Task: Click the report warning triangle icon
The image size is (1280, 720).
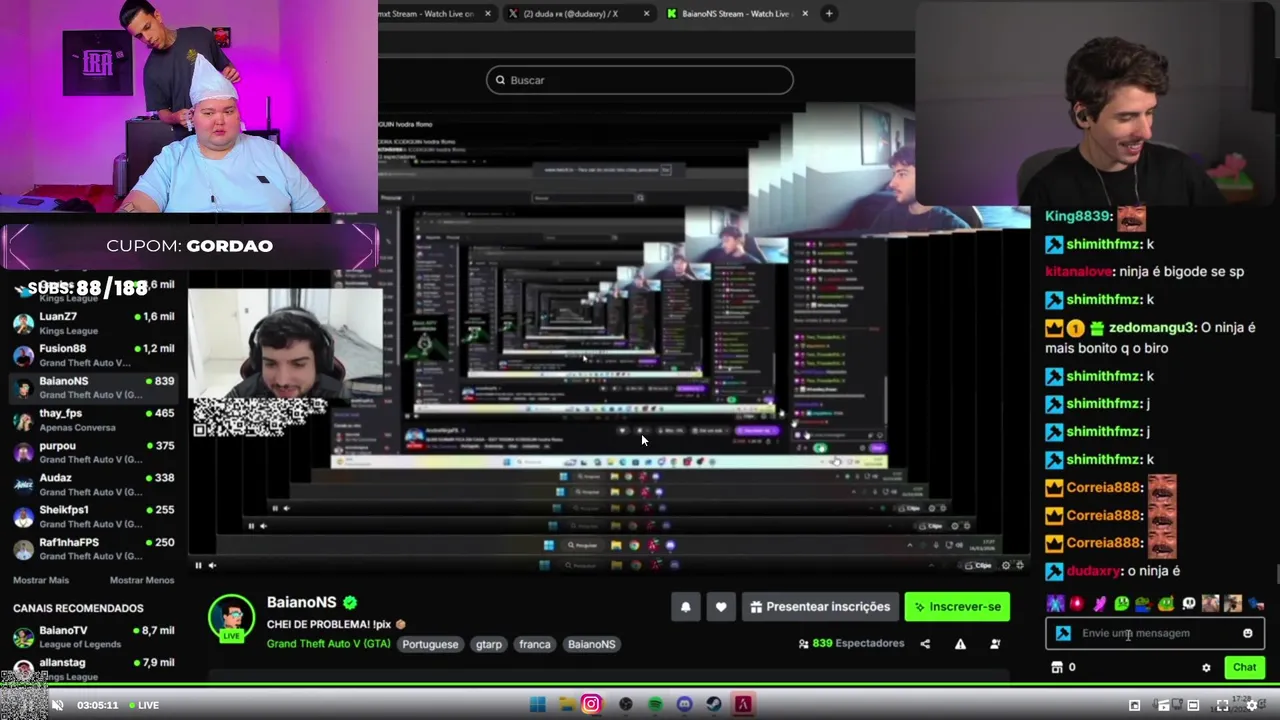Action: point(960,644)
